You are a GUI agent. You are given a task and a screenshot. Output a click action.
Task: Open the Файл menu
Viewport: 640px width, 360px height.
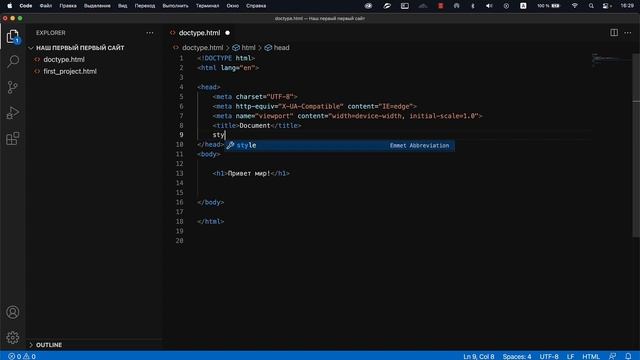tap(46, 6)
